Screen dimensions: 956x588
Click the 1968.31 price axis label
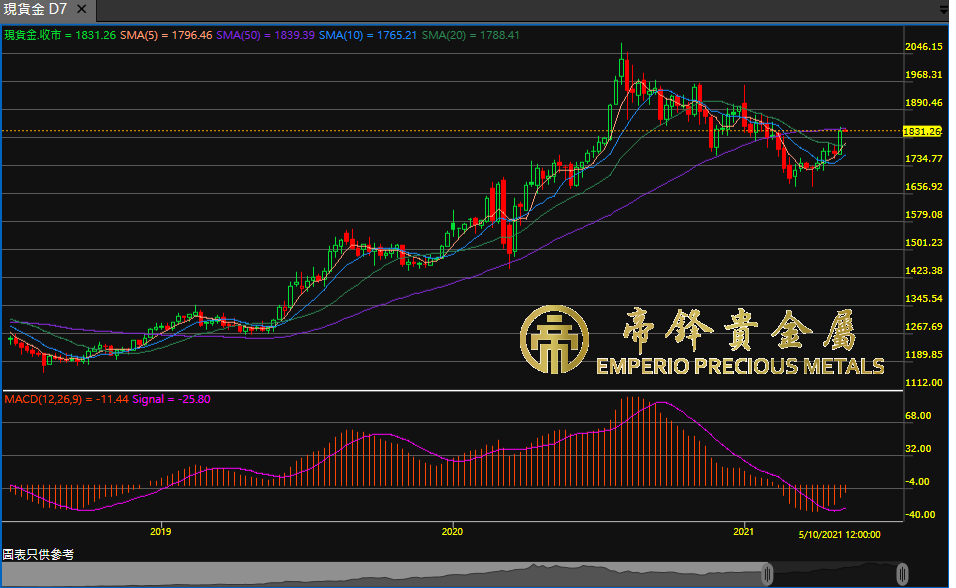(924, 75)
